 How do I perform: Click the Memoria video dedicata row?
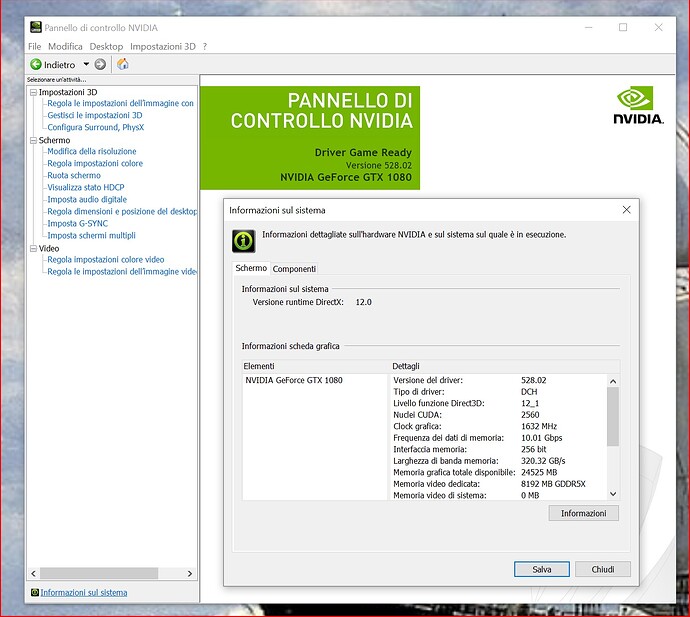(x=499, y=484)
